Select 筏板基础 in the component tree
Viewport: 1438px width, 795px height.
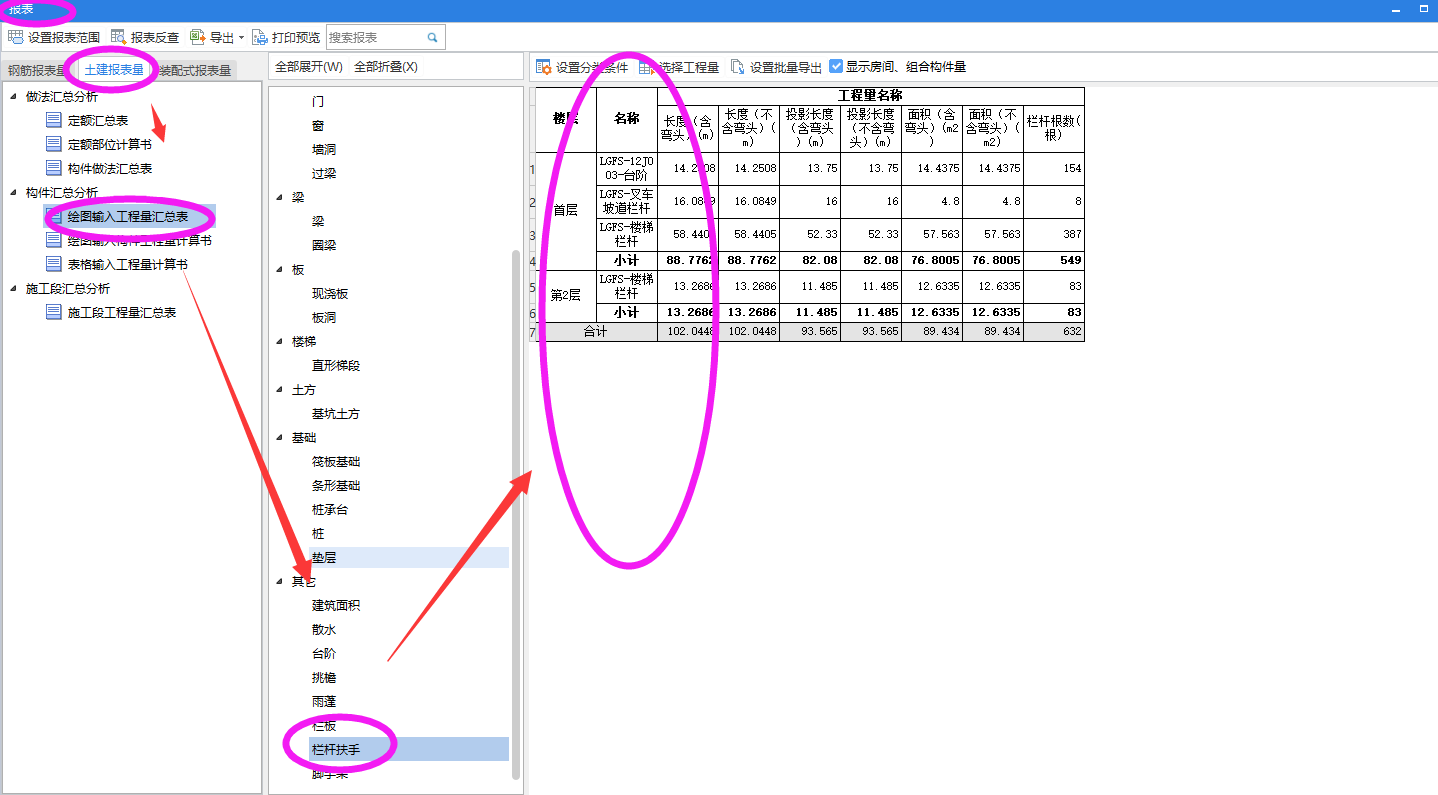pyautogui.click(x=336, y=461)
